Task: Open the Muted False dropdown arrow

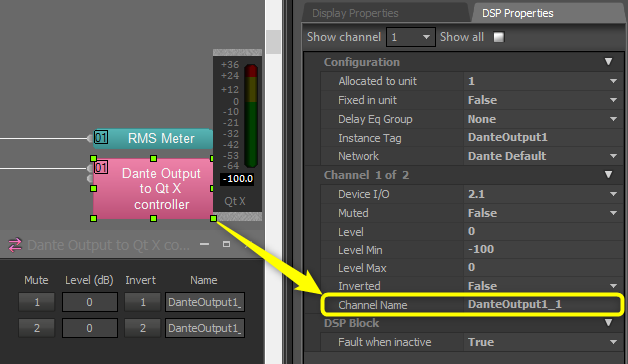Action: coord(613,213)
